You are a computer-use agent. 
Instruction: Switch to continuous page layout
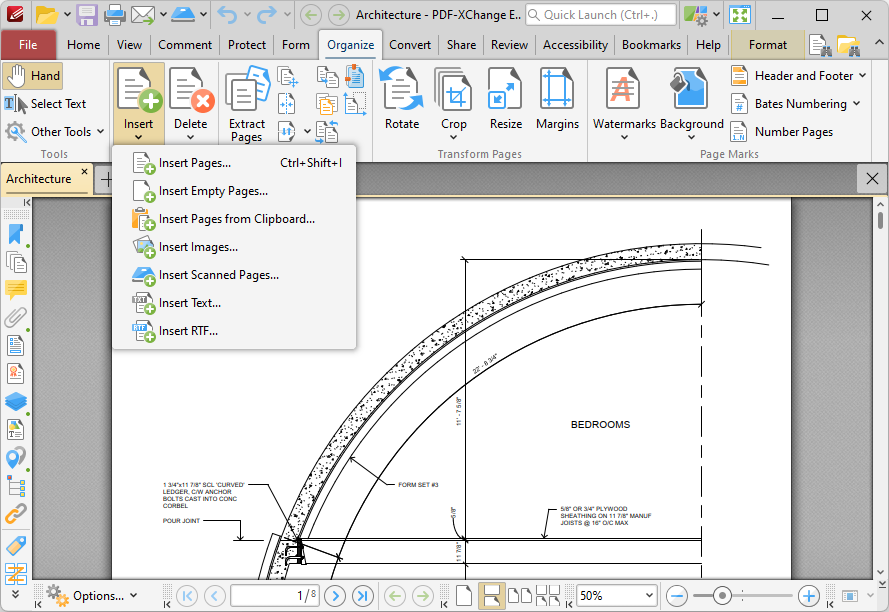coord(492,596)
